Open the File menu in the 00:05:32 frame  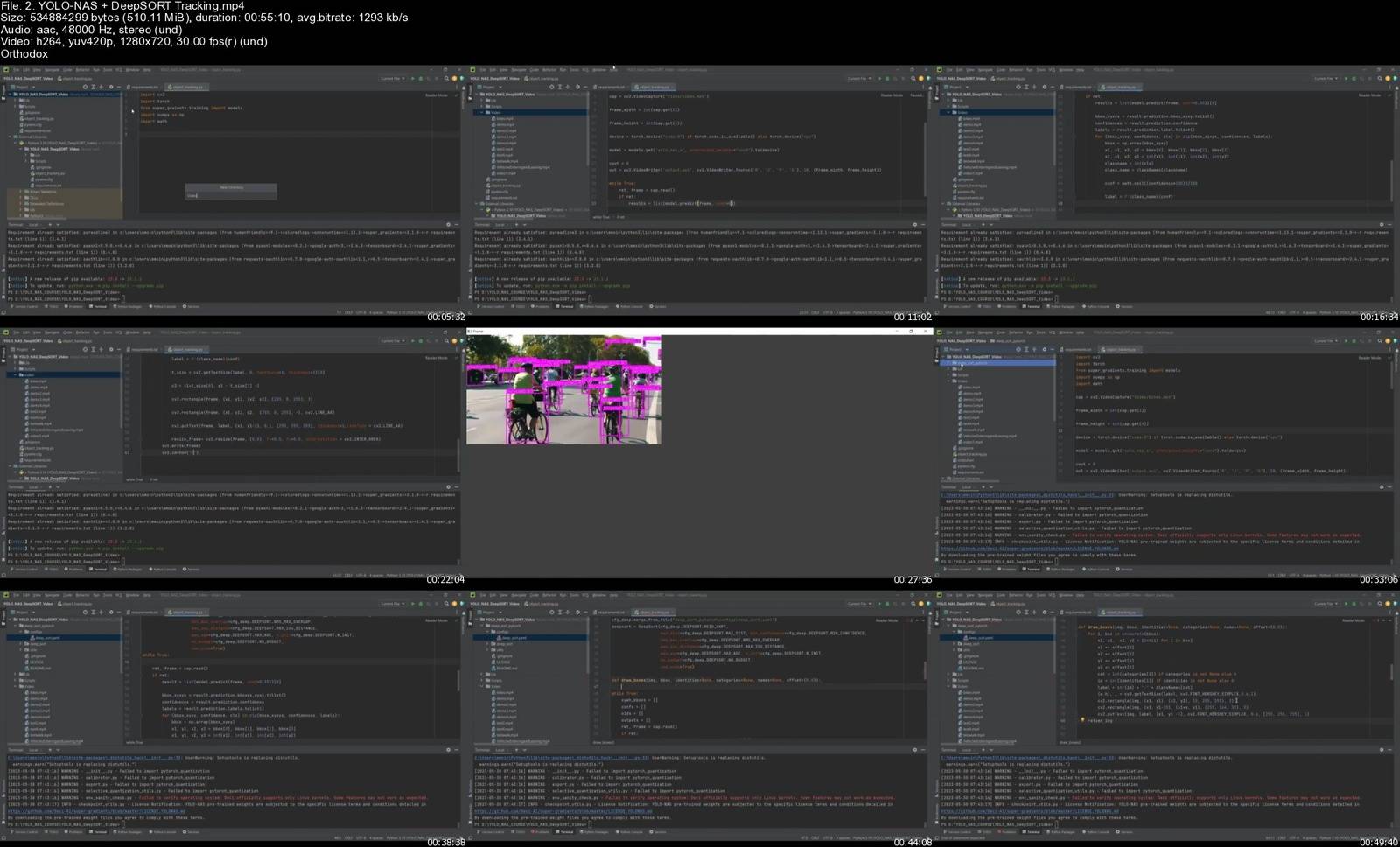pos(17,70)
